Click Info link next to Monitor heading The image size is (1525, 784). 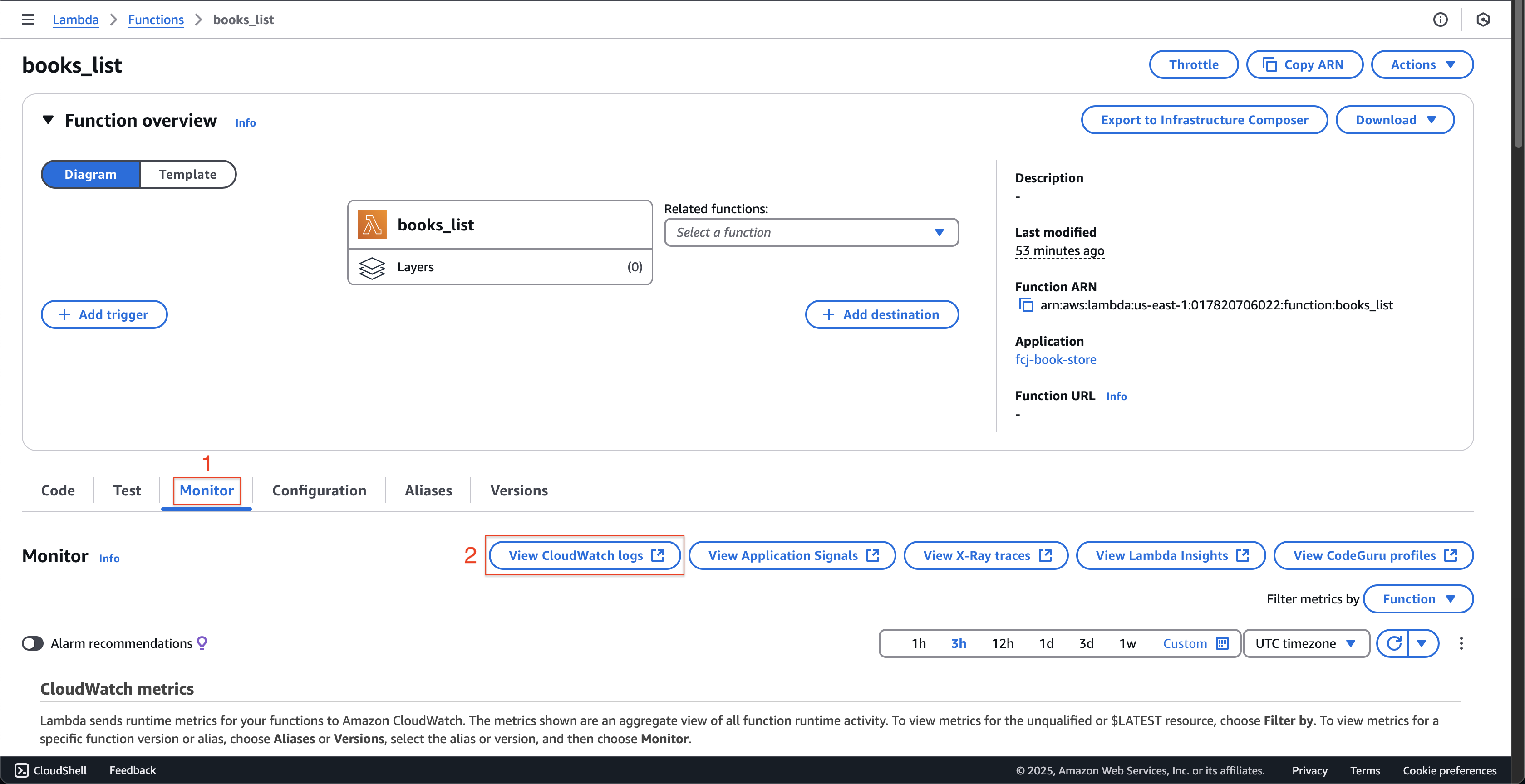[109, 558]
